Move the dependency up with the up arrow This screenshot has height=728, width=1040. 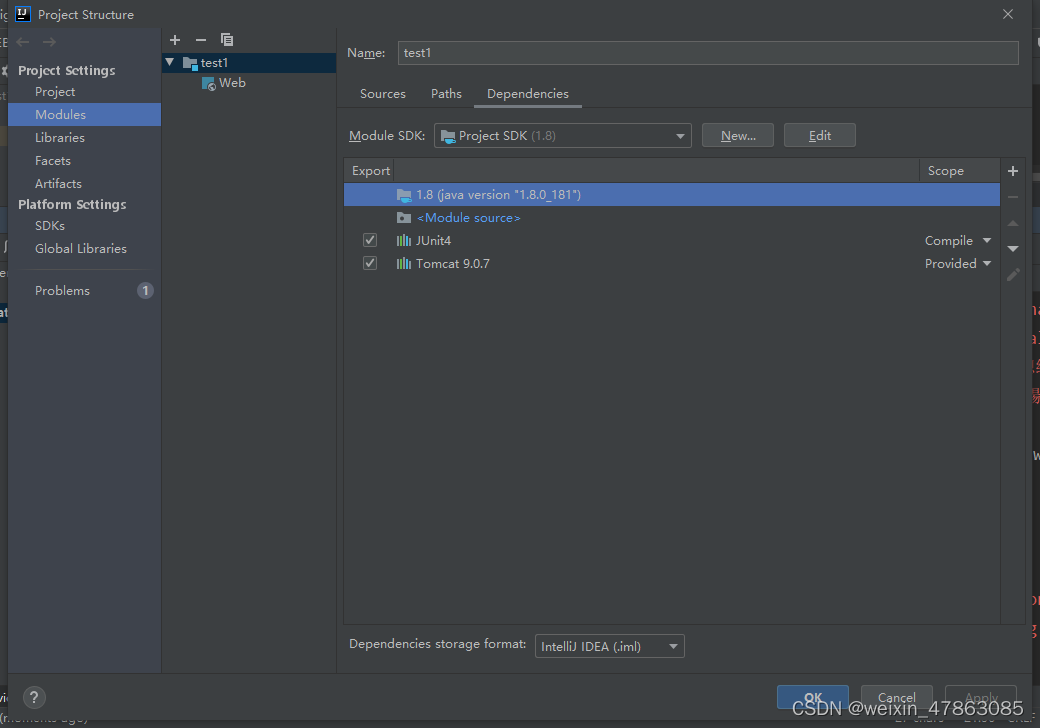(x=1013, y=223)
